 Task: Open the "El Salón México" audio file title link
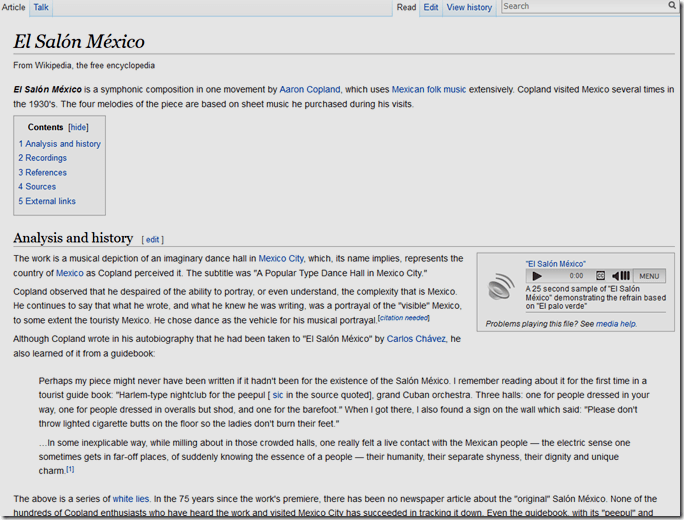(556, 264)
